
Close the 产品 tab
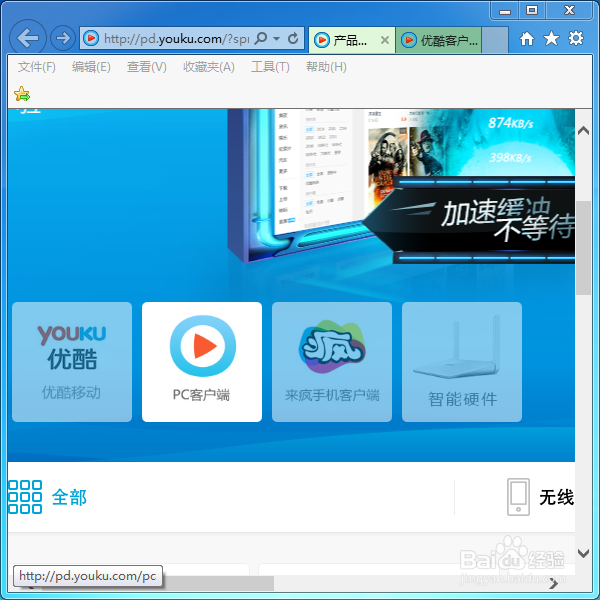point(385,40)
